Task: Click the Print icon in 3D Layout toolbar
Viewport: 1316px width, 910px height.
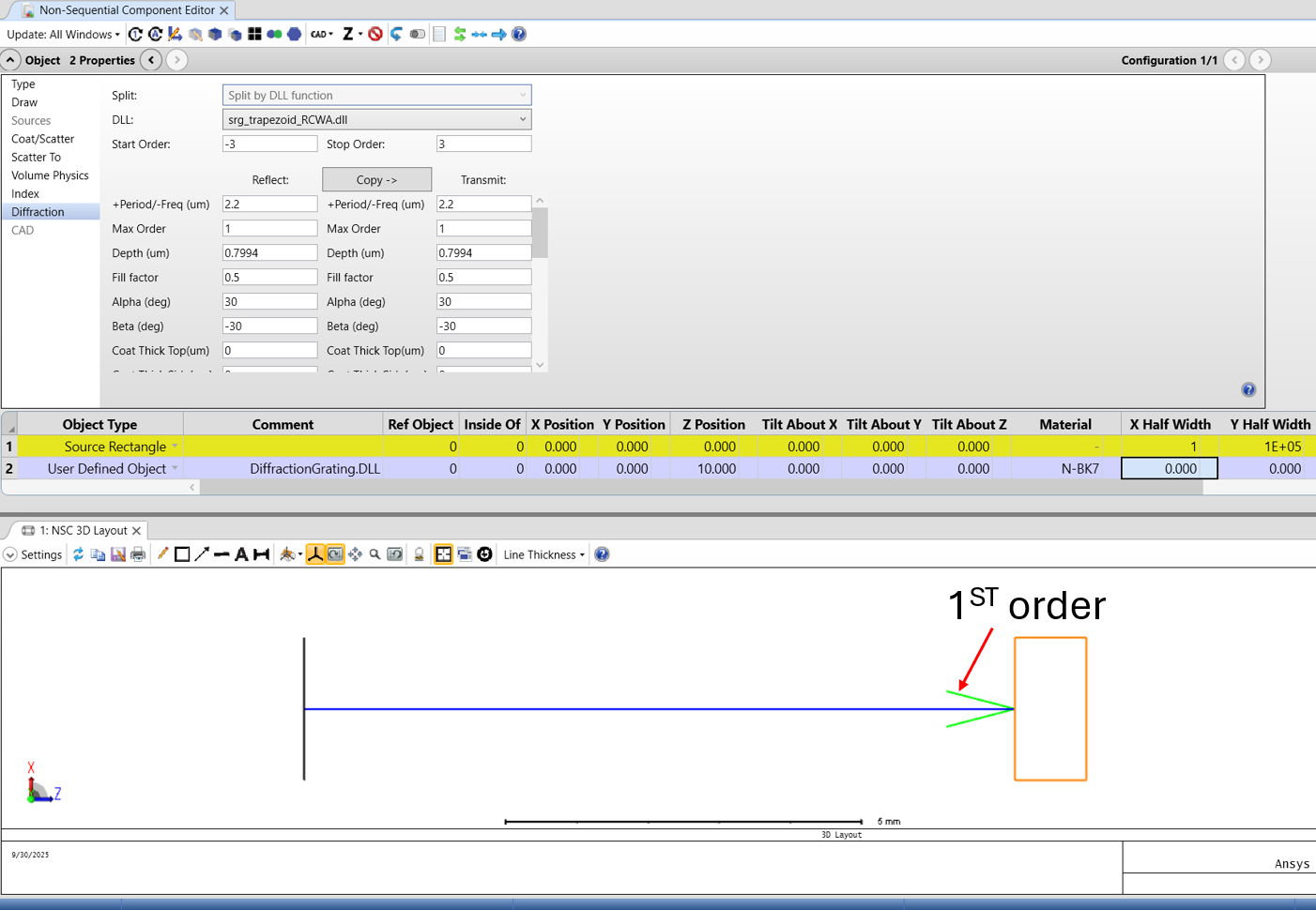Action: (x=138, y=554)
